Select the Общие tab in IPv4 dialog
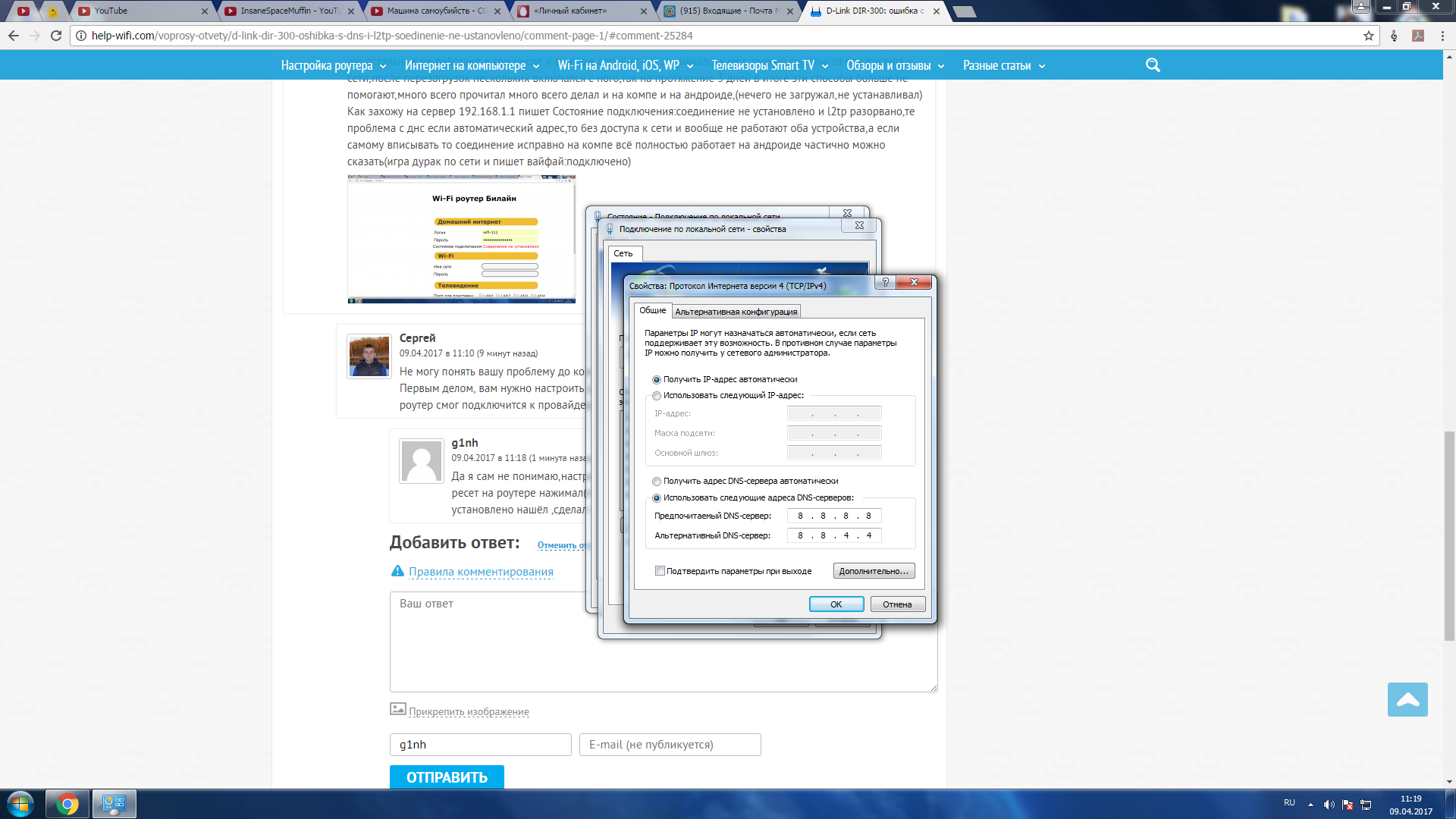This screenshot has width=1456, height=819. 652,310
